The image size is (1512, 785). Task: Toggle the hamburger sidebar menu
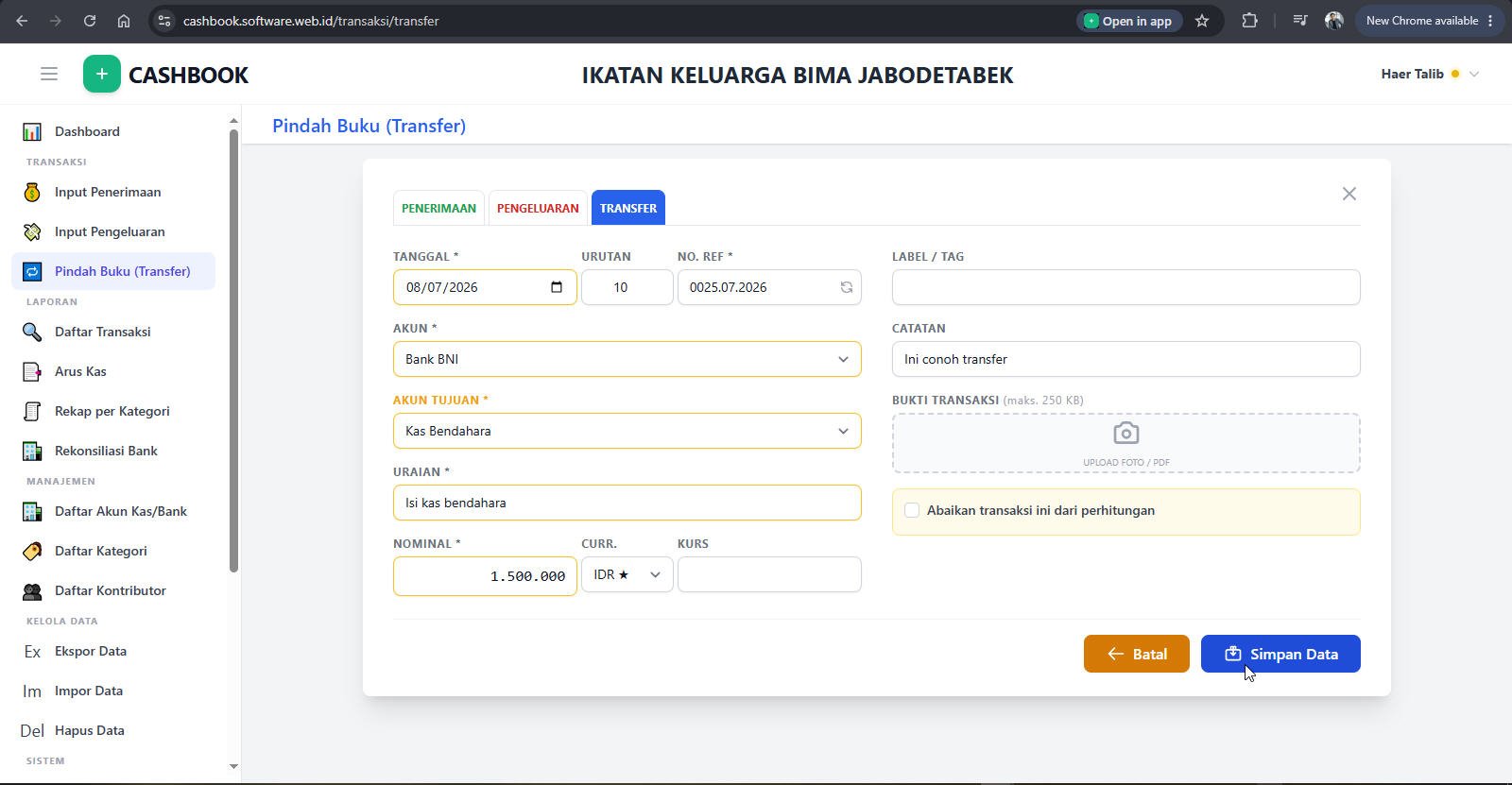click(x=49, y=74)
